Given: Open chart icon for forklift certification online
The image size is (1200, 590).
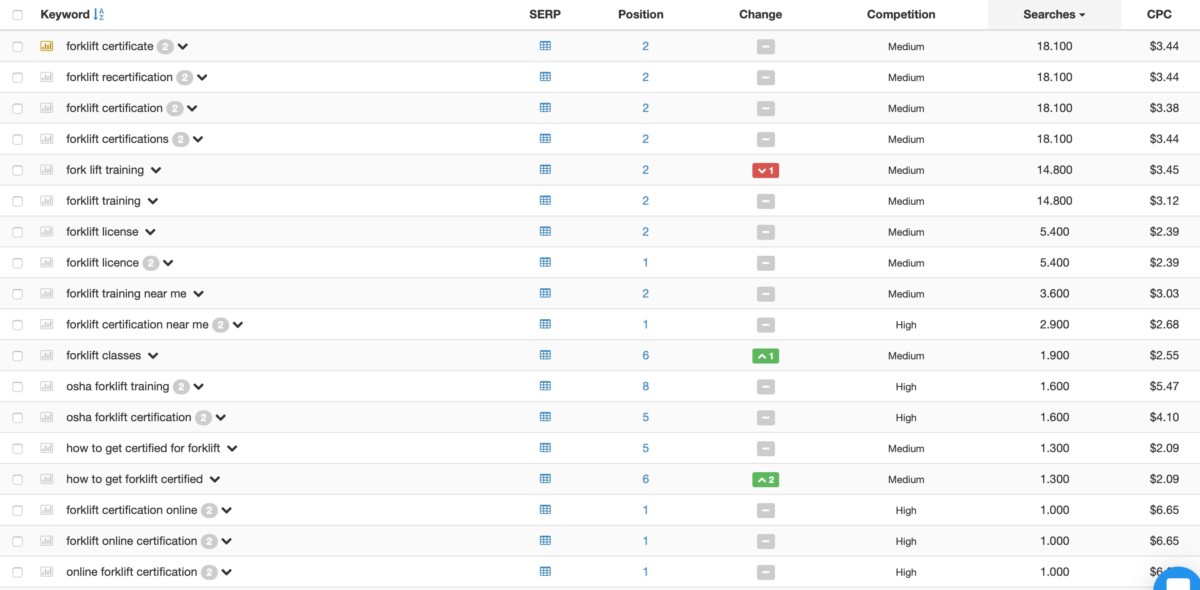Looking at the screenshot, I should [x=47, y=510].
